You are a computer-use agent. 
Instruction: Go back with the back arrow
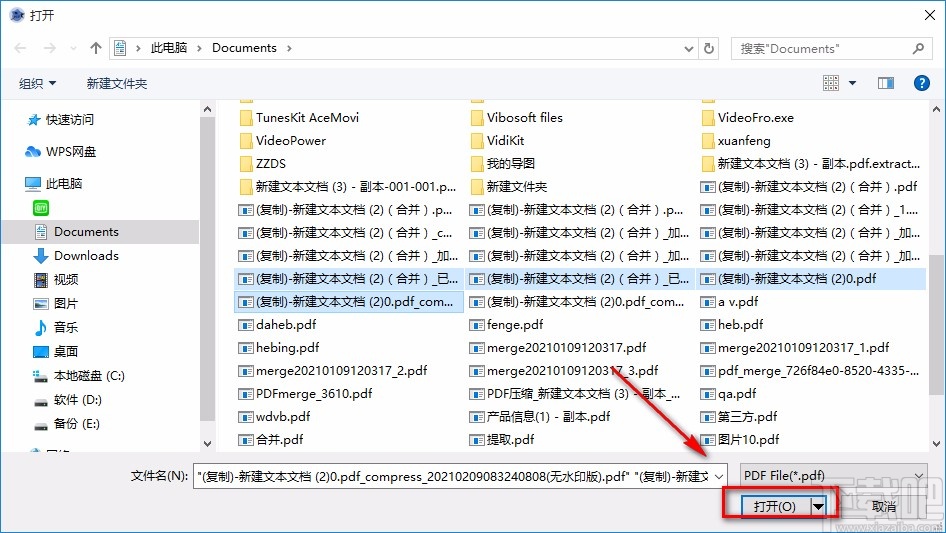click(20, 48)
